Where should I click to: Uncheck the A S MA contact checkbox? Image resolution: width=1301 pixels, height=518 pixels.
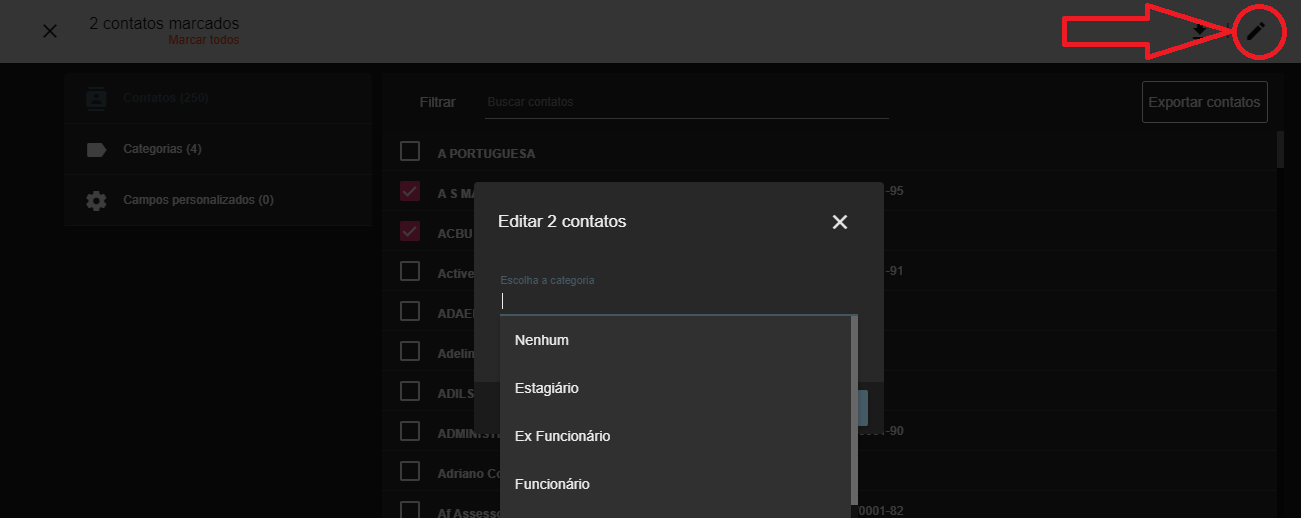[410, 191]
